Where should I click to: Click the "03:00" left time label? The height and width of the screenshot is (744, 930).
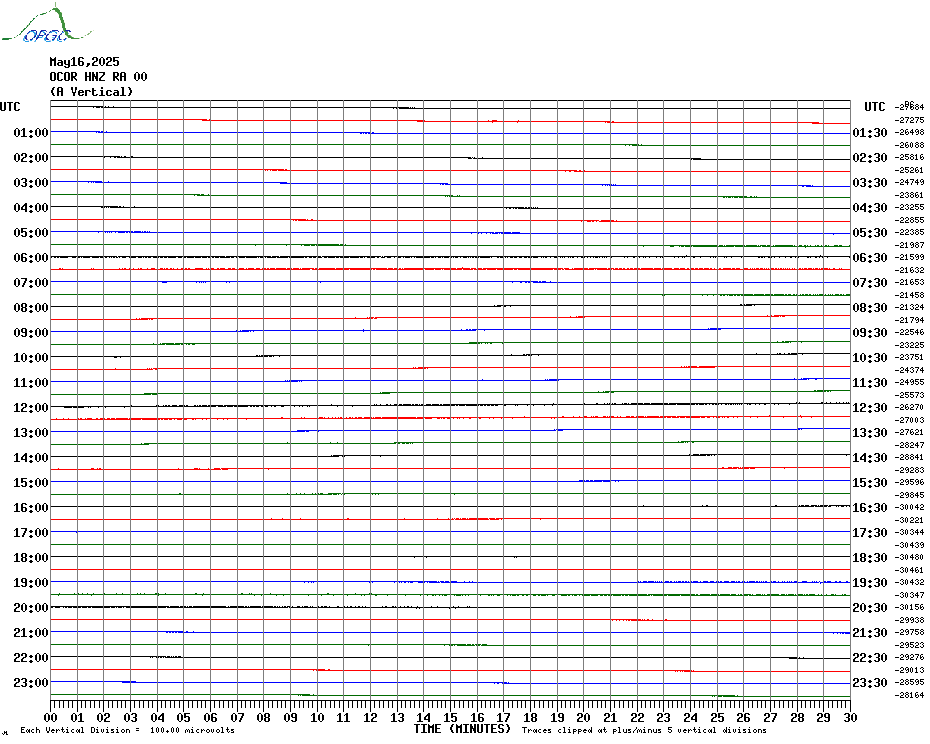click(31, 183)
